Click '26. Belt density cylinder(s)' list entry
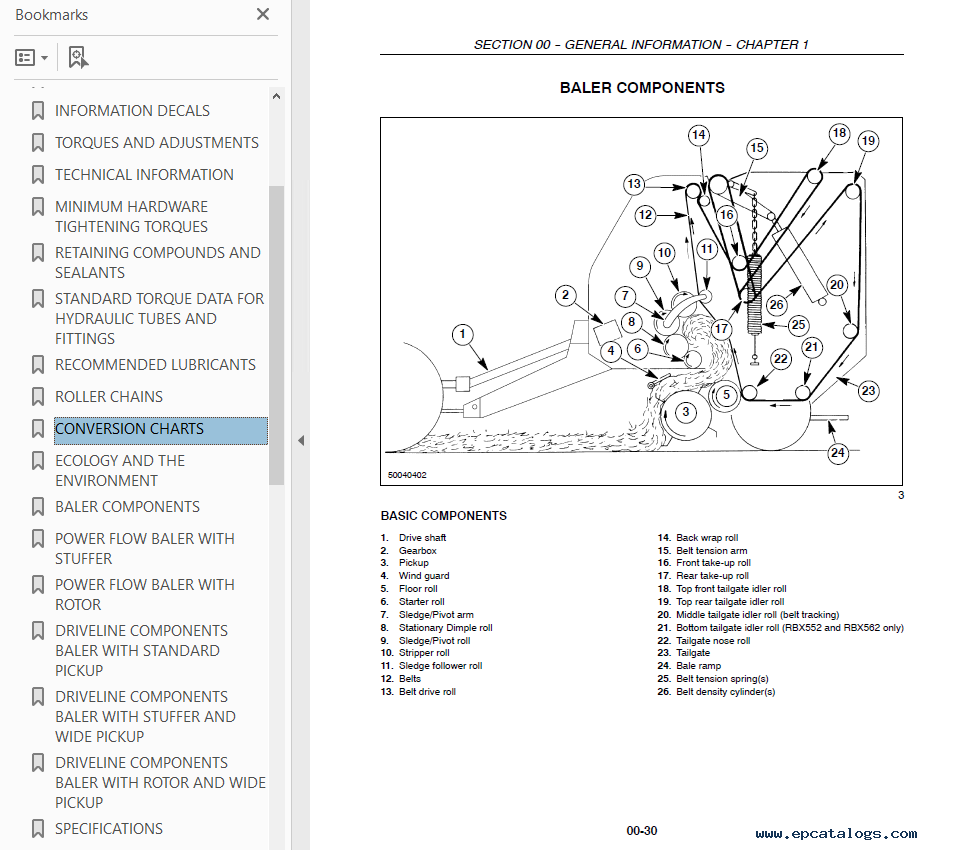 pyautogui.click(x=717, y=692)
